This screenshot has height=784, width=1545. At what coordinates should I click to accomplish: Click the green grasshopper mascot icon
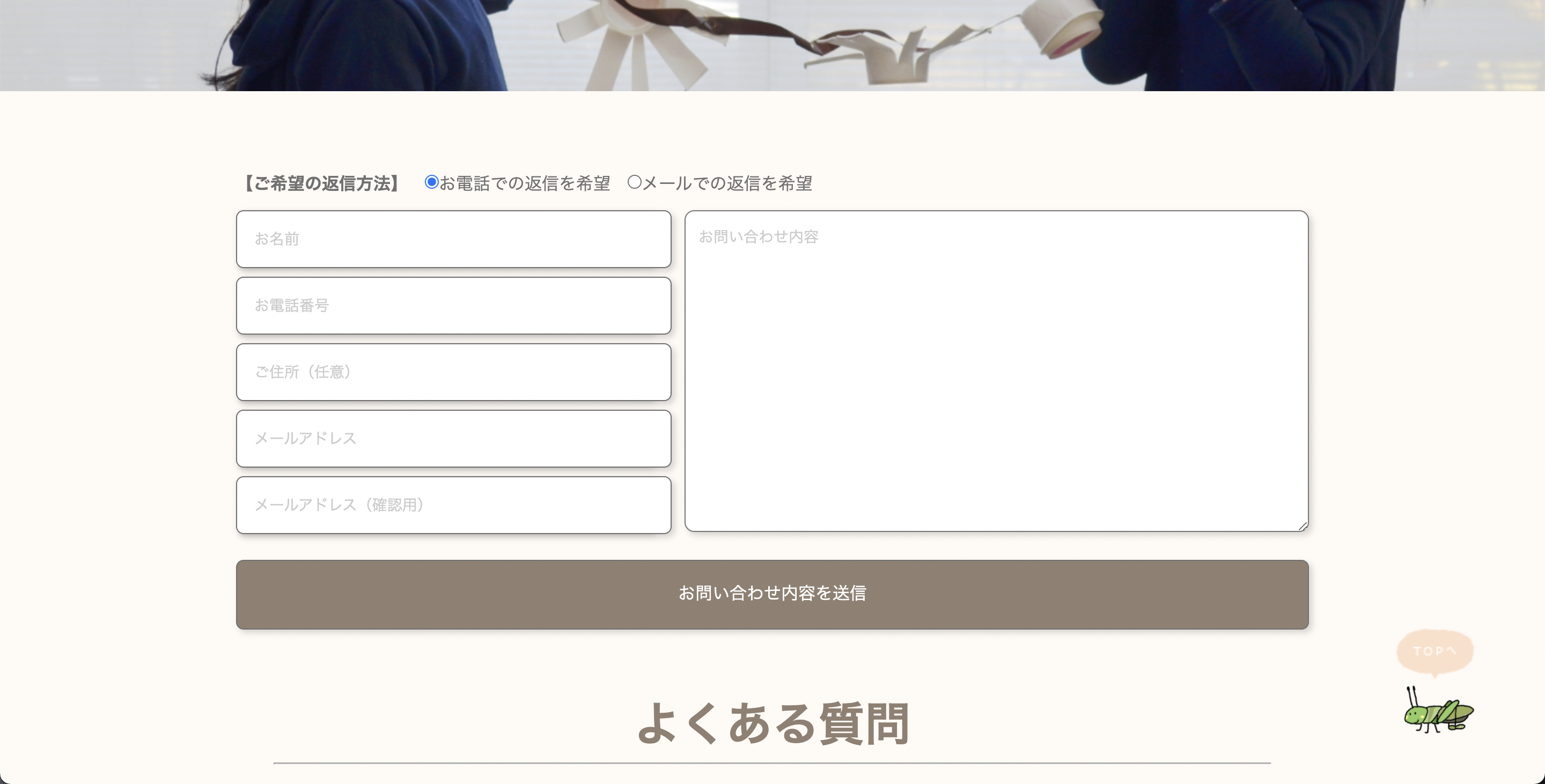click(x=1438, y=711)
